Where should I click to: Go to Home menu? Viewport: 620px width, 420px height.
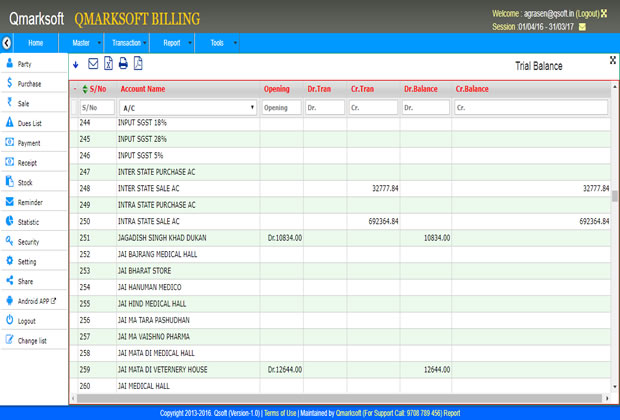click(36, 43)
